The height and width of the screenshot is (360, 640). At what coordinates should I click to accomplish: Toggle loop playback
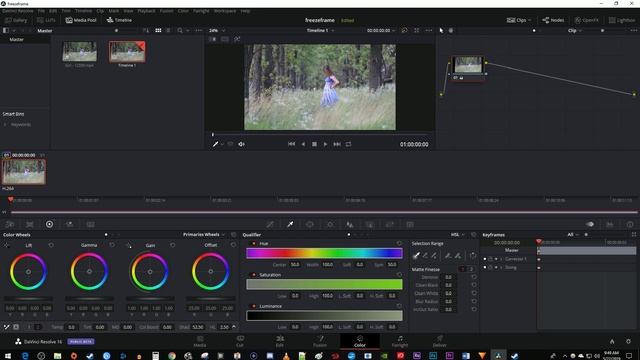(348, 144)
